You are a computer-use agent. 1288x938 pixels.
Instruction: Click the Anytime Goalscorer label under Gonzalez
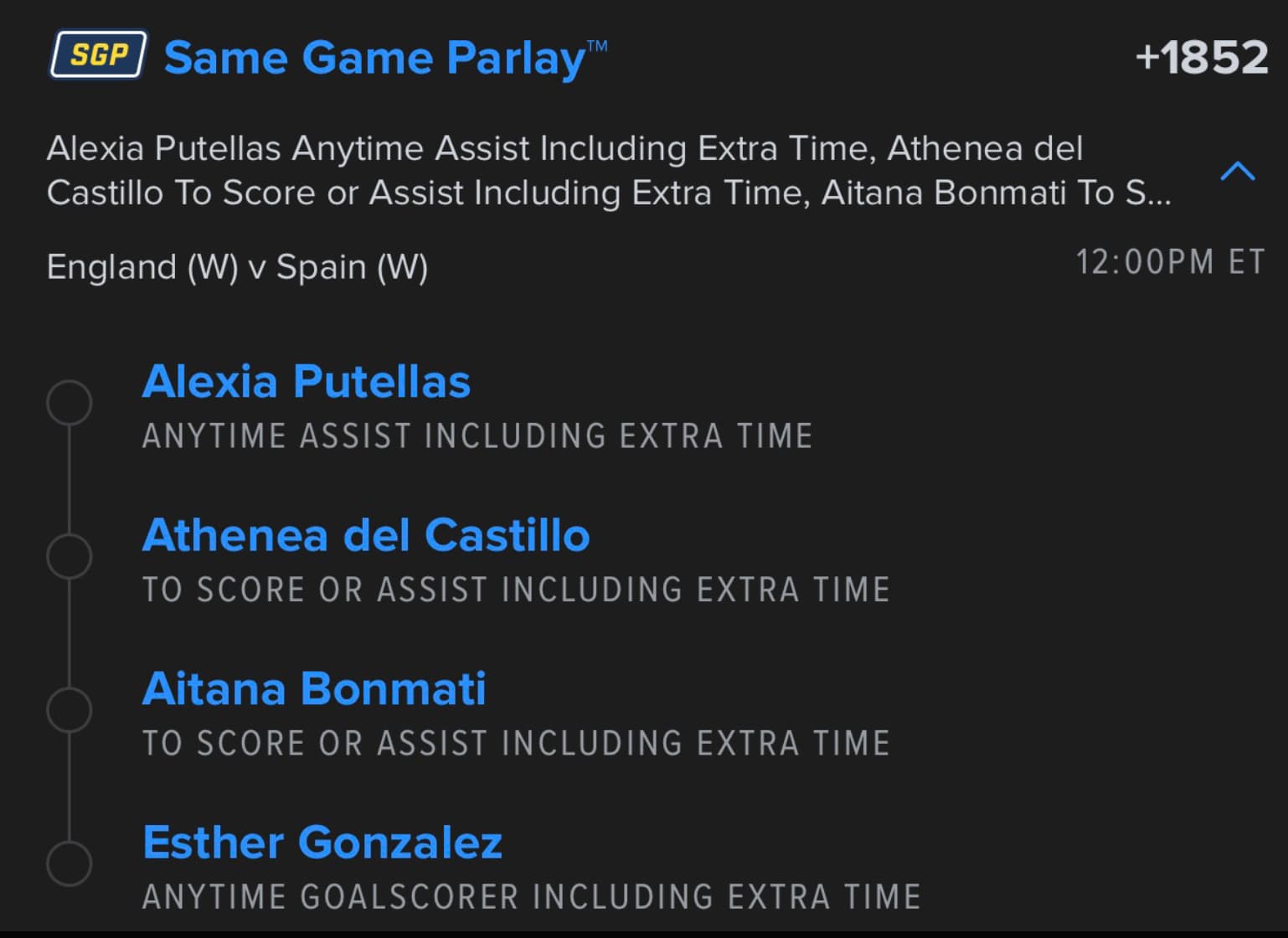click(x=531, y=897)
